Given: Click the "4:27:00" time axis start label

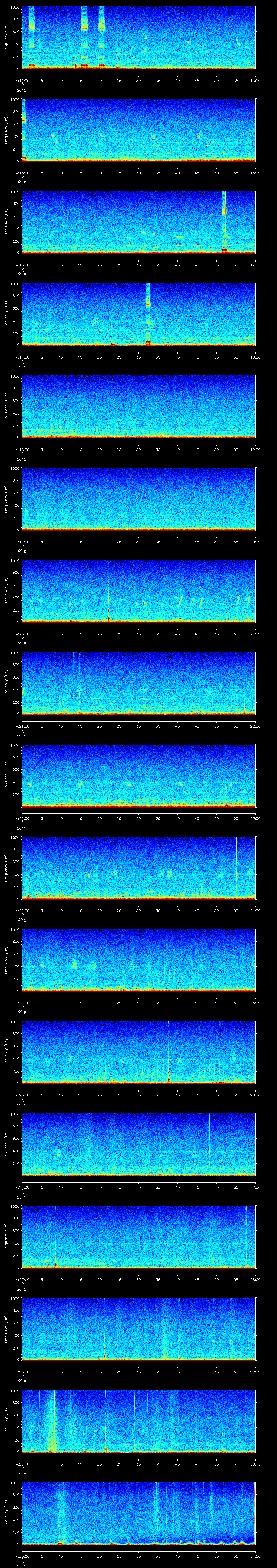Looking at the screenshot, I should [22, 1279].
